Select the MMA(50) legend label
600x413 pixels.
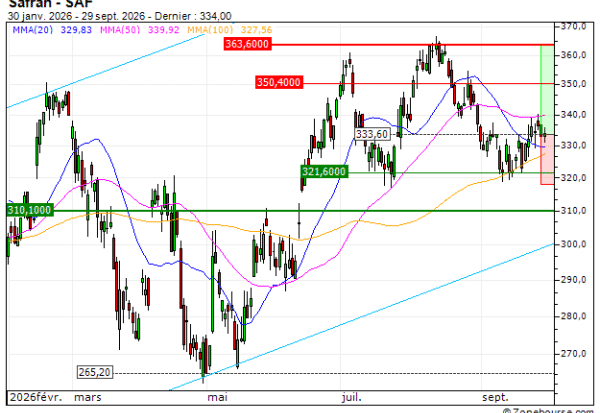click(120, 30)
